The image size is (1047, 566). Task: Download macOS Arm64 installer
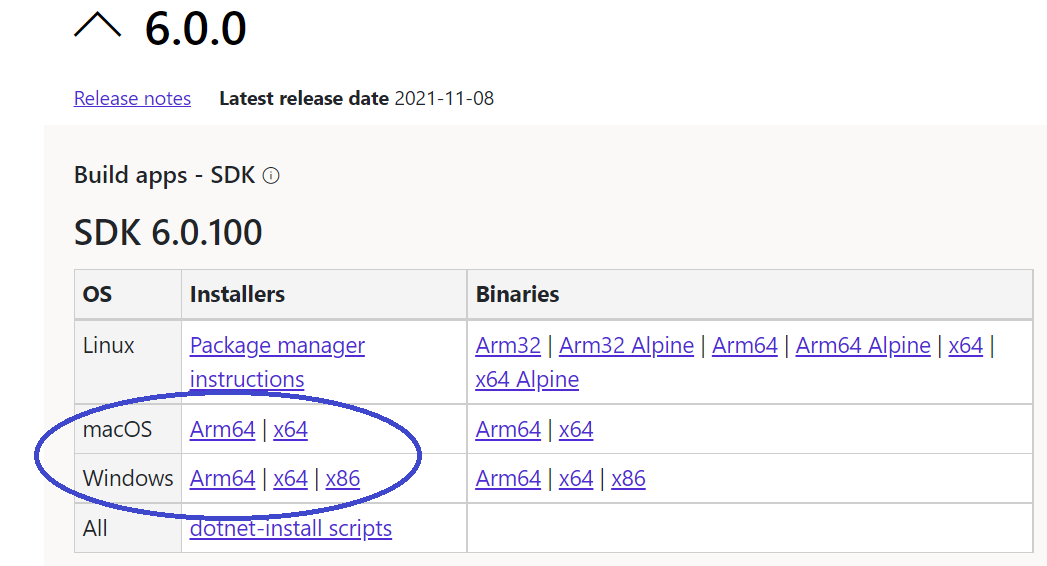(x=222, y=429)
